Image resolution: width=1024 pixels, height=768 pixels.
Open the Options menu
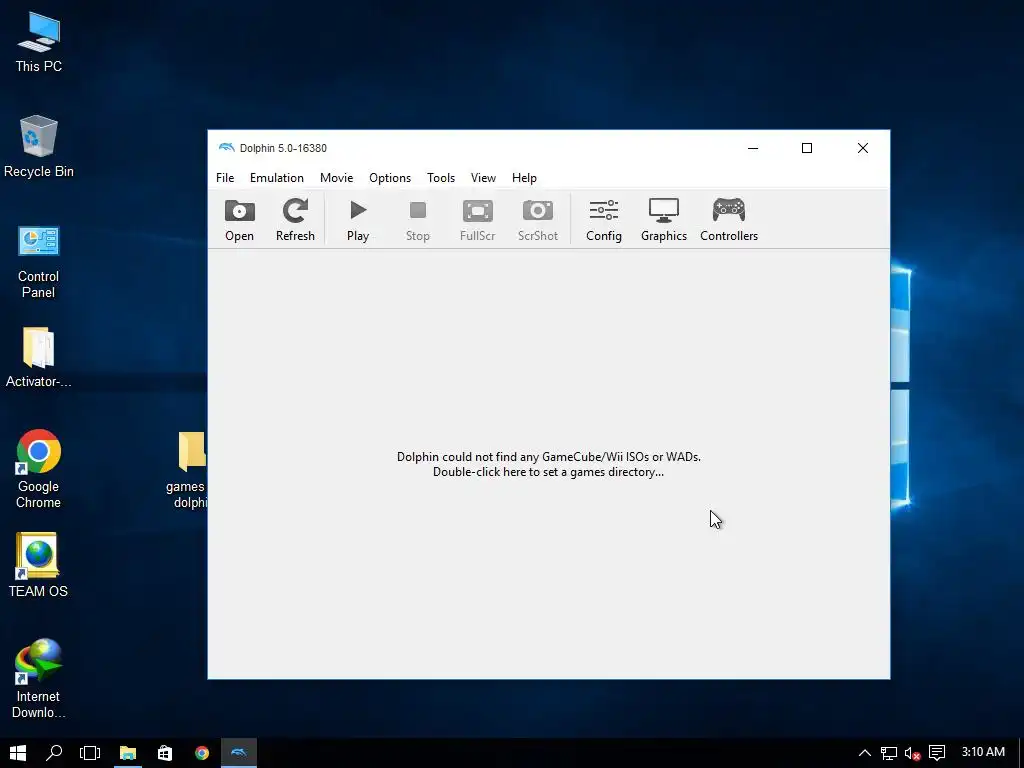pos(390,178)
